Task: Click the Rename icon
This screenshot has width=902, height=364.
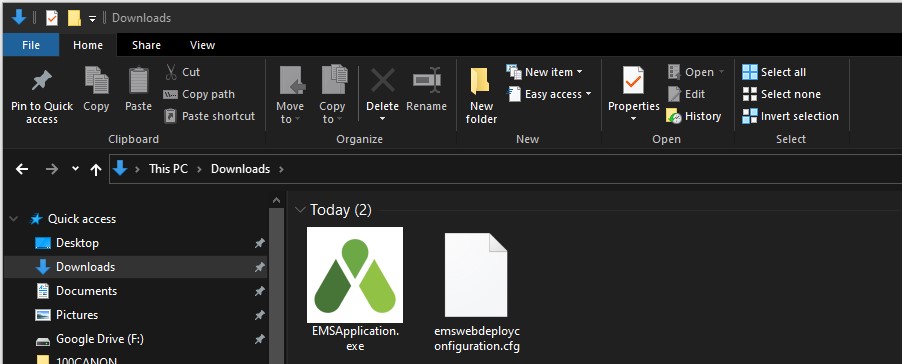Action: click(427, 81)
